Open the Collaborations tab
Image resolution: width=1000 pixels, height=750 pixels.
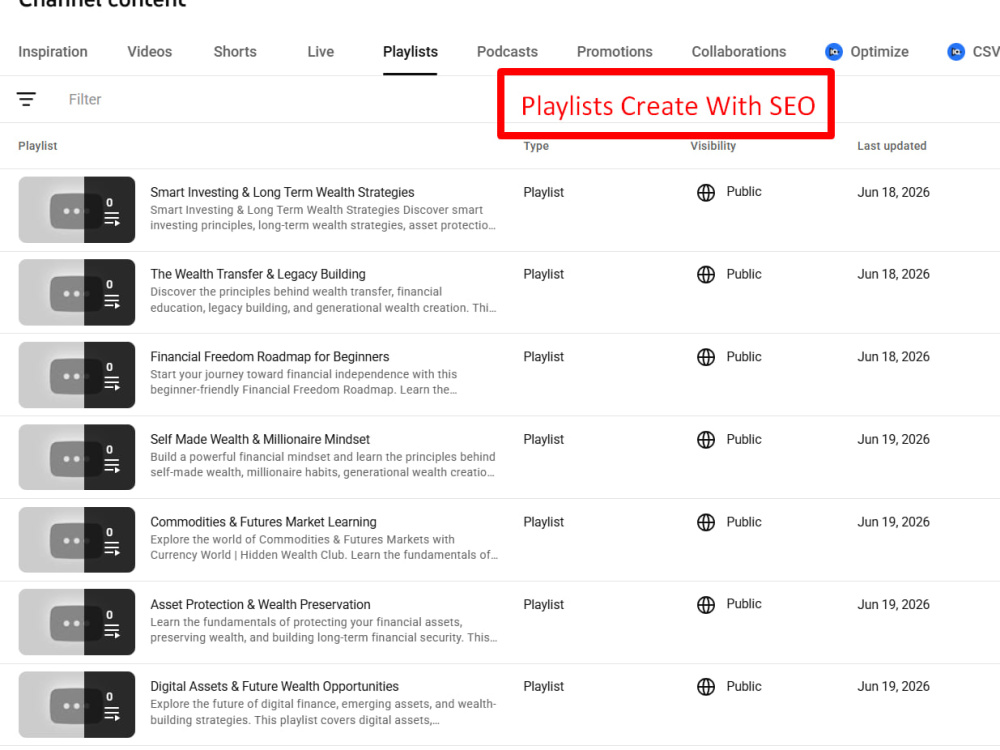pyautogui.click(x=739, y=52)
